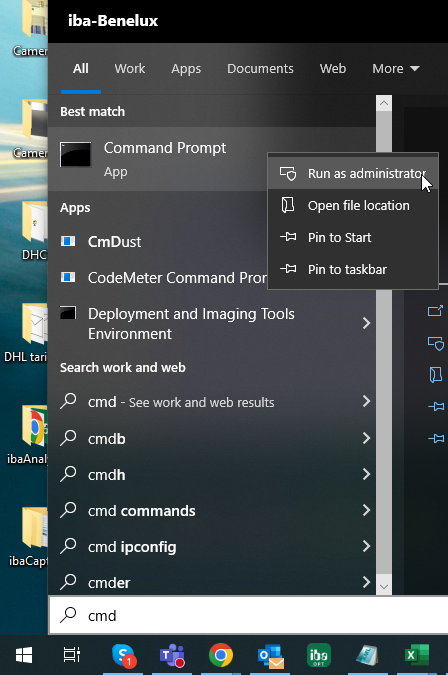Select the ibaAnaly desktop folder with Chrome icon
Screen dimensions: 448x675
pyautogui.click(x=28, y=435)
